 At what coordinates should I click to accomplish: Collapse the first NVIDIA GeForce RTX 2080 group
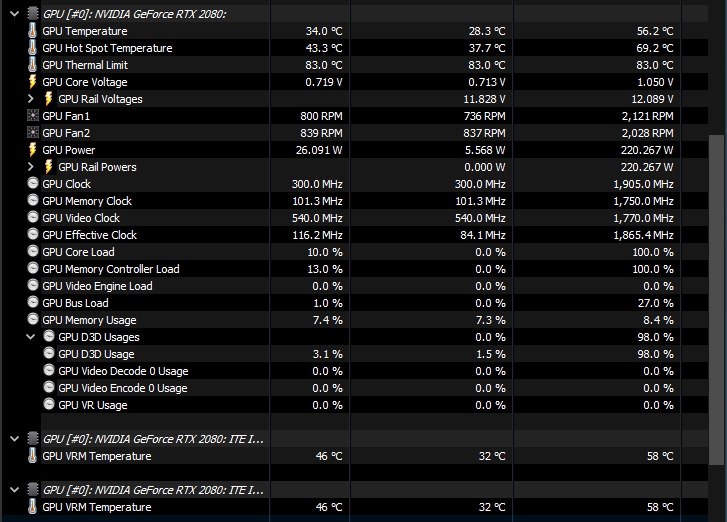pos(15,14)
